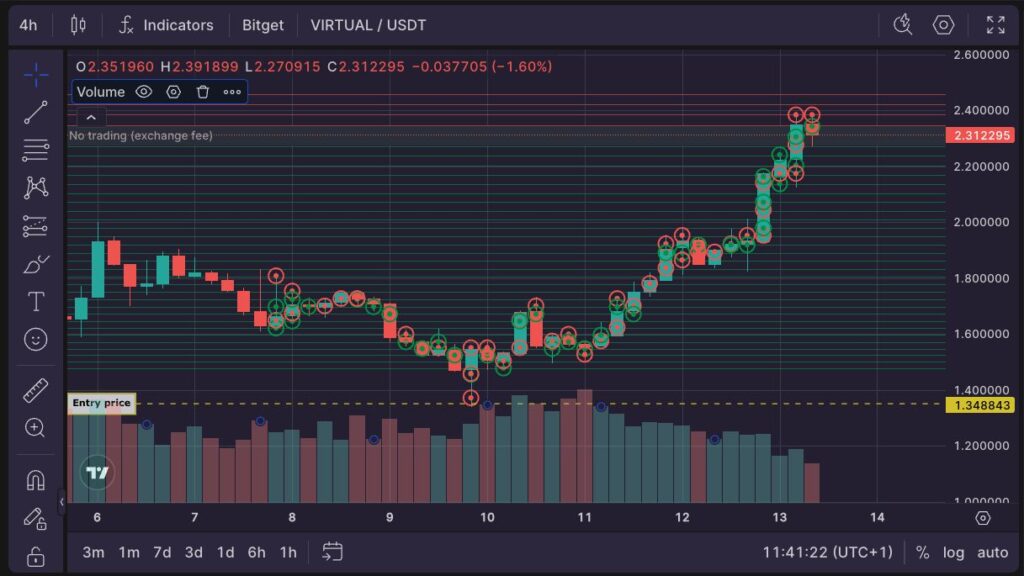1024x576 pixels.
Task: Open the Indicators panel
Action: tap(166, 25)
